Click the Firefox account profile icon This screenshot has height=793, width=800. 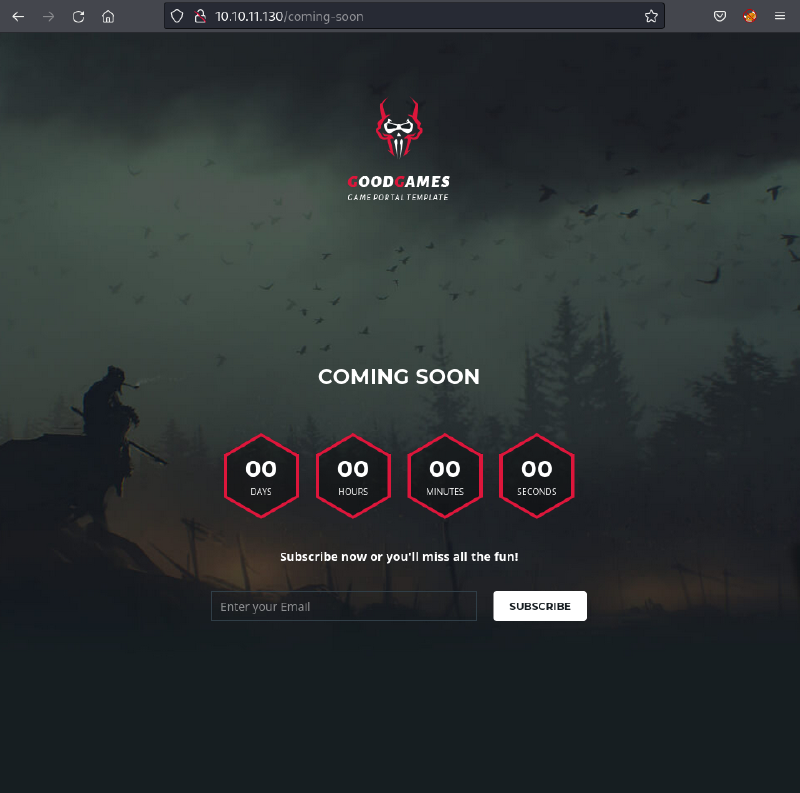(x=750, y=16)
